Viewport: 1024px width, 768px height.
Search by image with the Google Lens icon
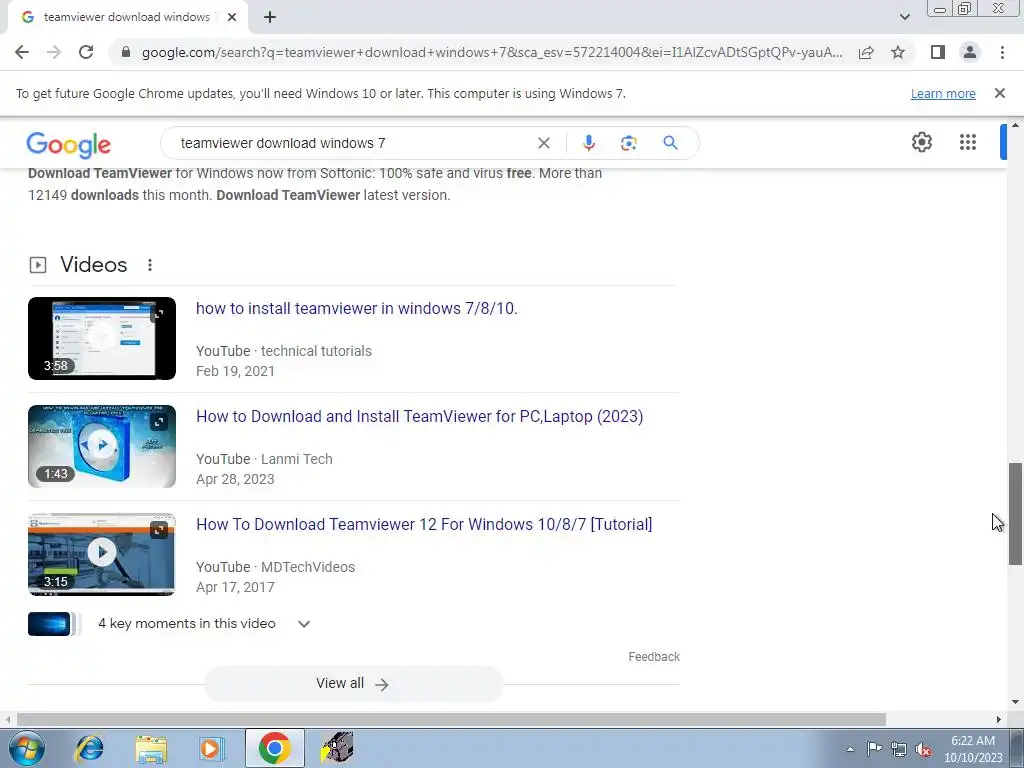pos(628,143)
